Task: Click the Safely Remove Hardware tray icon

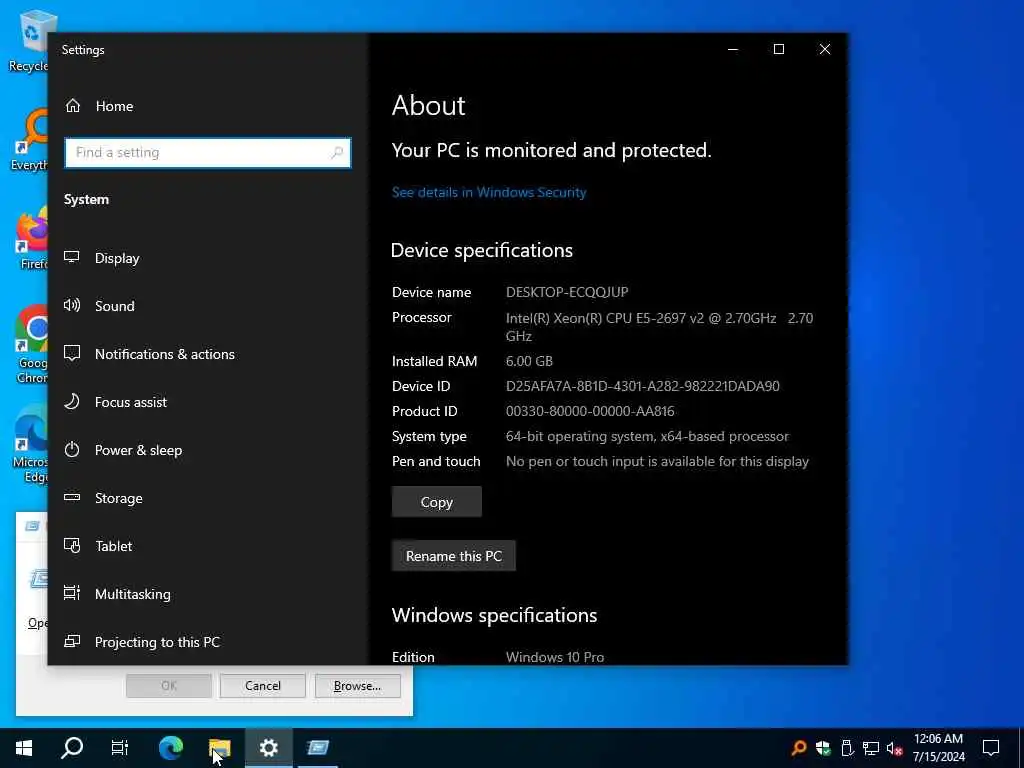Action: [847, 748]
